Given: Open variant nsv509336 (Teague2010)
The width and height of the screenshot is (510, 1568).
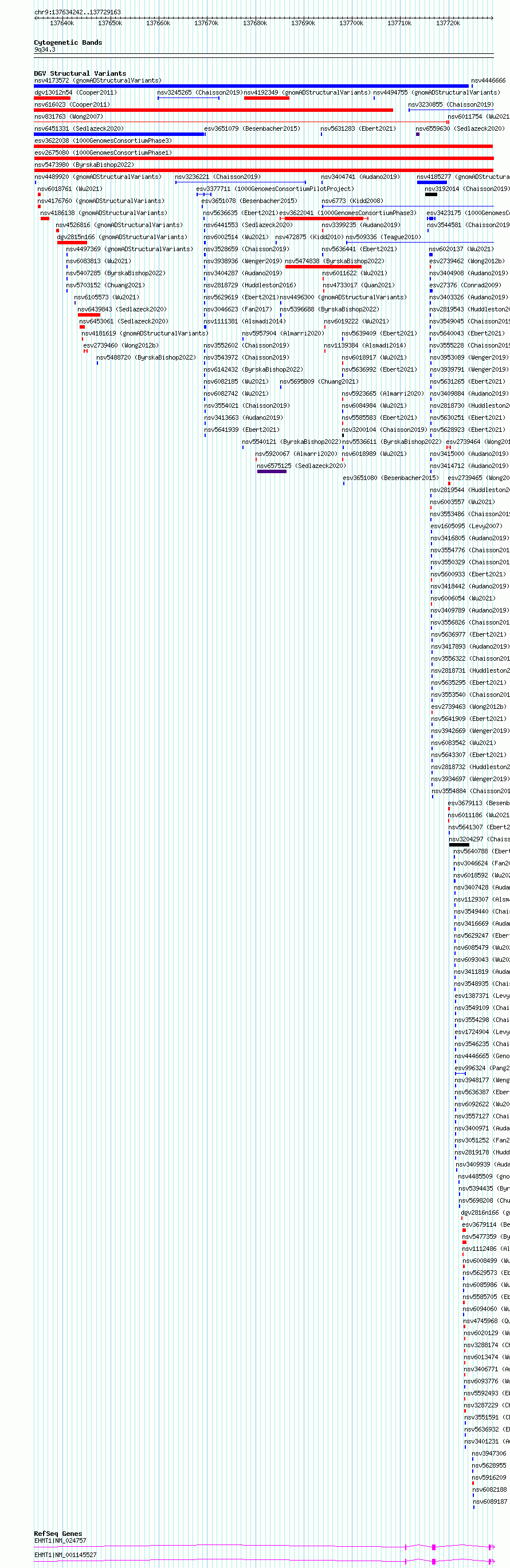Looking at the screenshot, I should click(x=383, y=237).
